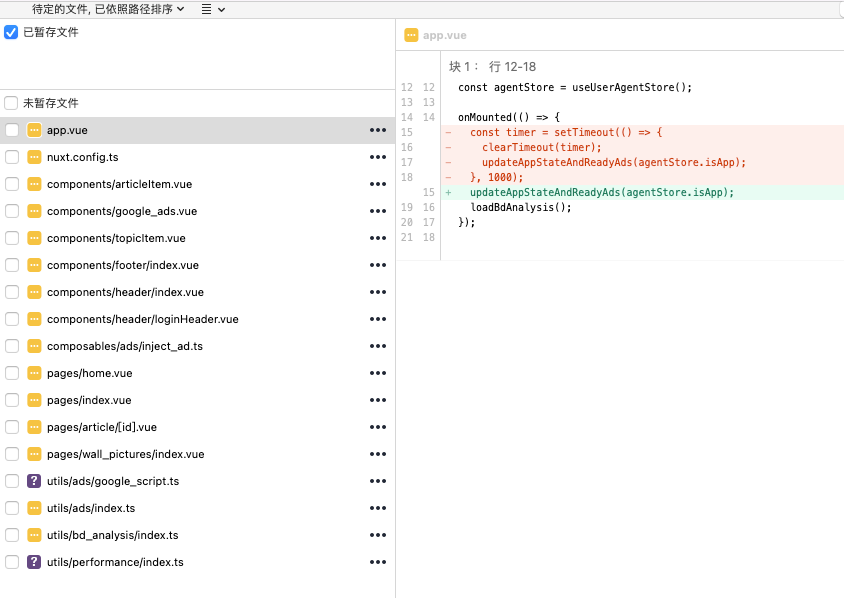844x598 pixels.
Task: Open the more-options menu for utils/ads/google_script.ts
Action: (378, 481)
